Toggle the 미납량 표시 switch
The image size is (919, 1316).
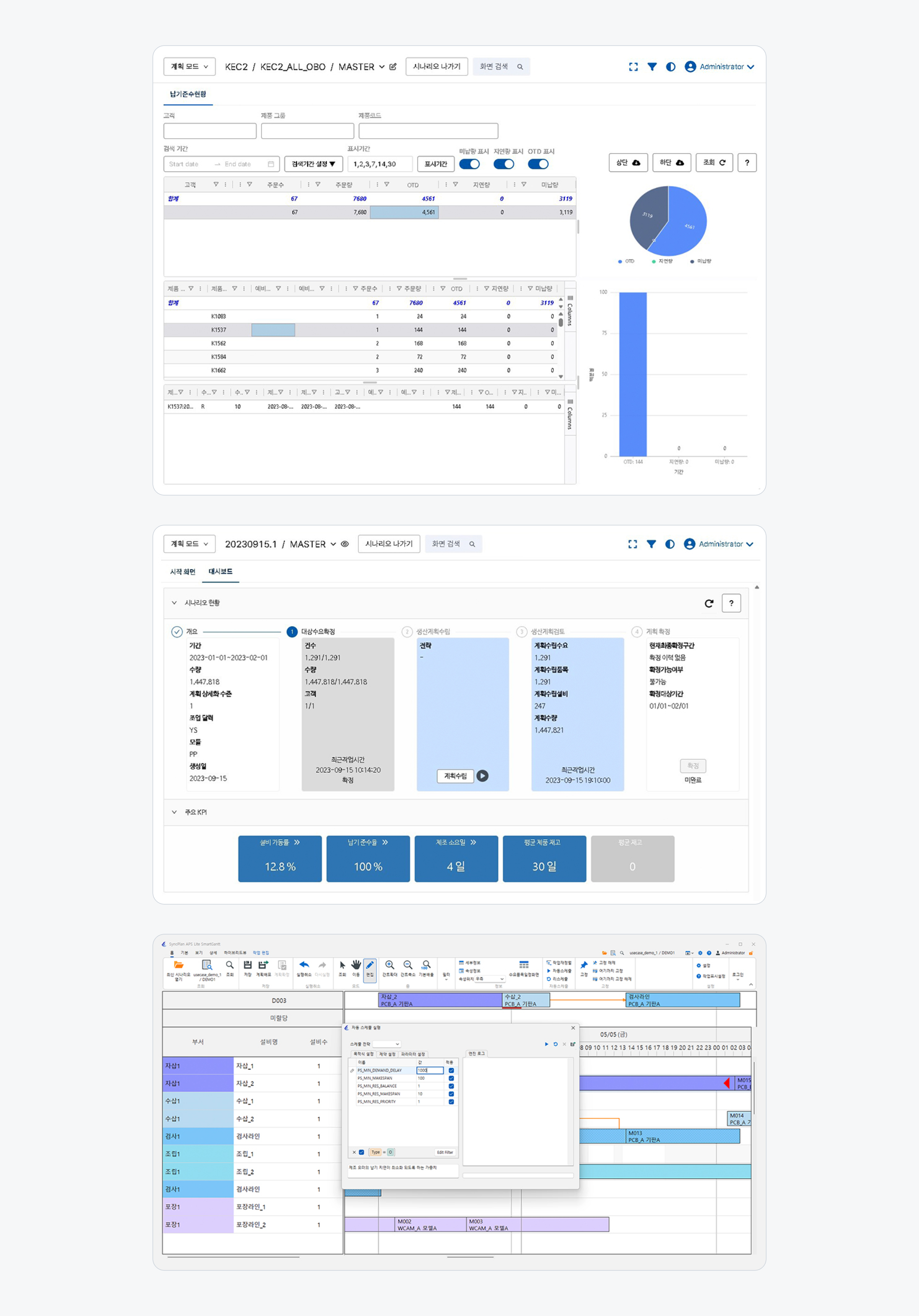click(469, 164)
